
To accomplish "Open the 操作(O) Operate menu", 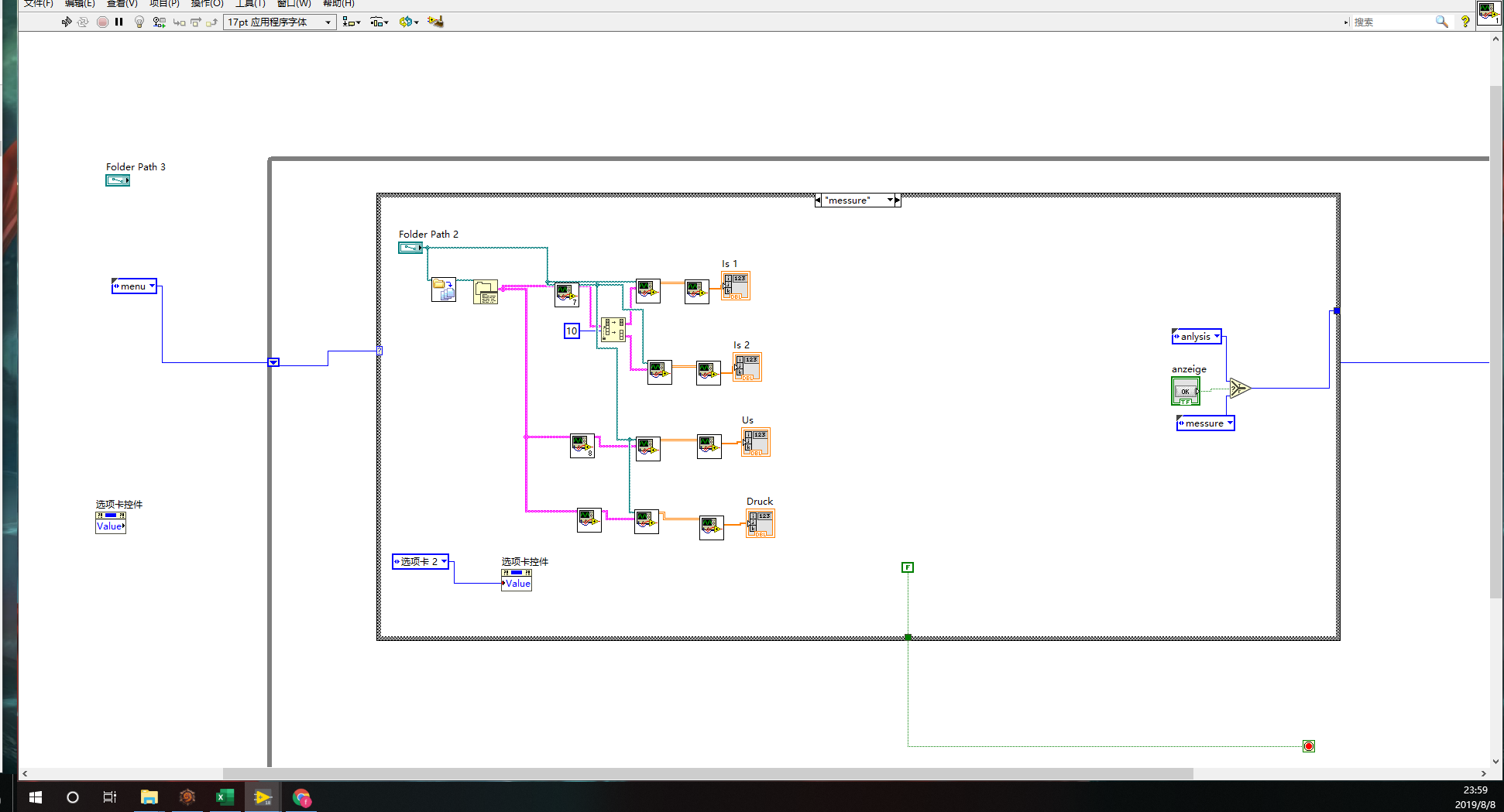I will pos(208,4).
